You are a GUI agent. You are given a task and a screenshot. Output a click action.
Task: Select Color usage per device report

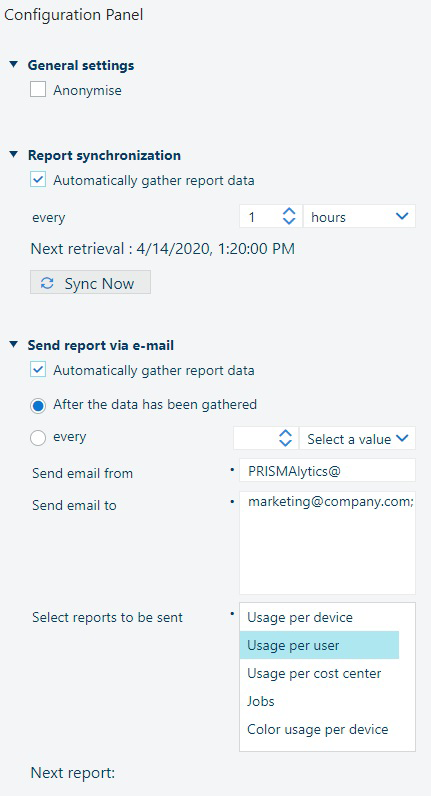[x=319, y=729]
